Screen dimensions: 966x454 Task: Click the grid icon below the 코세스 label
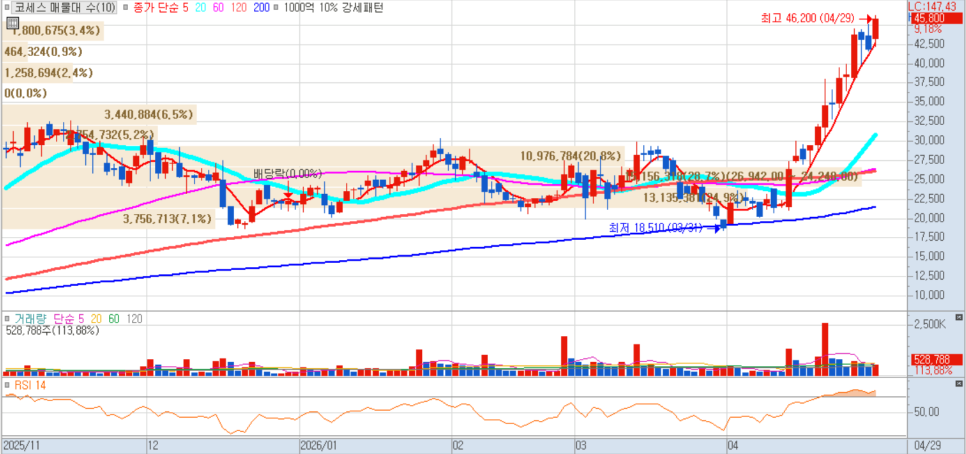coord(12,23)
